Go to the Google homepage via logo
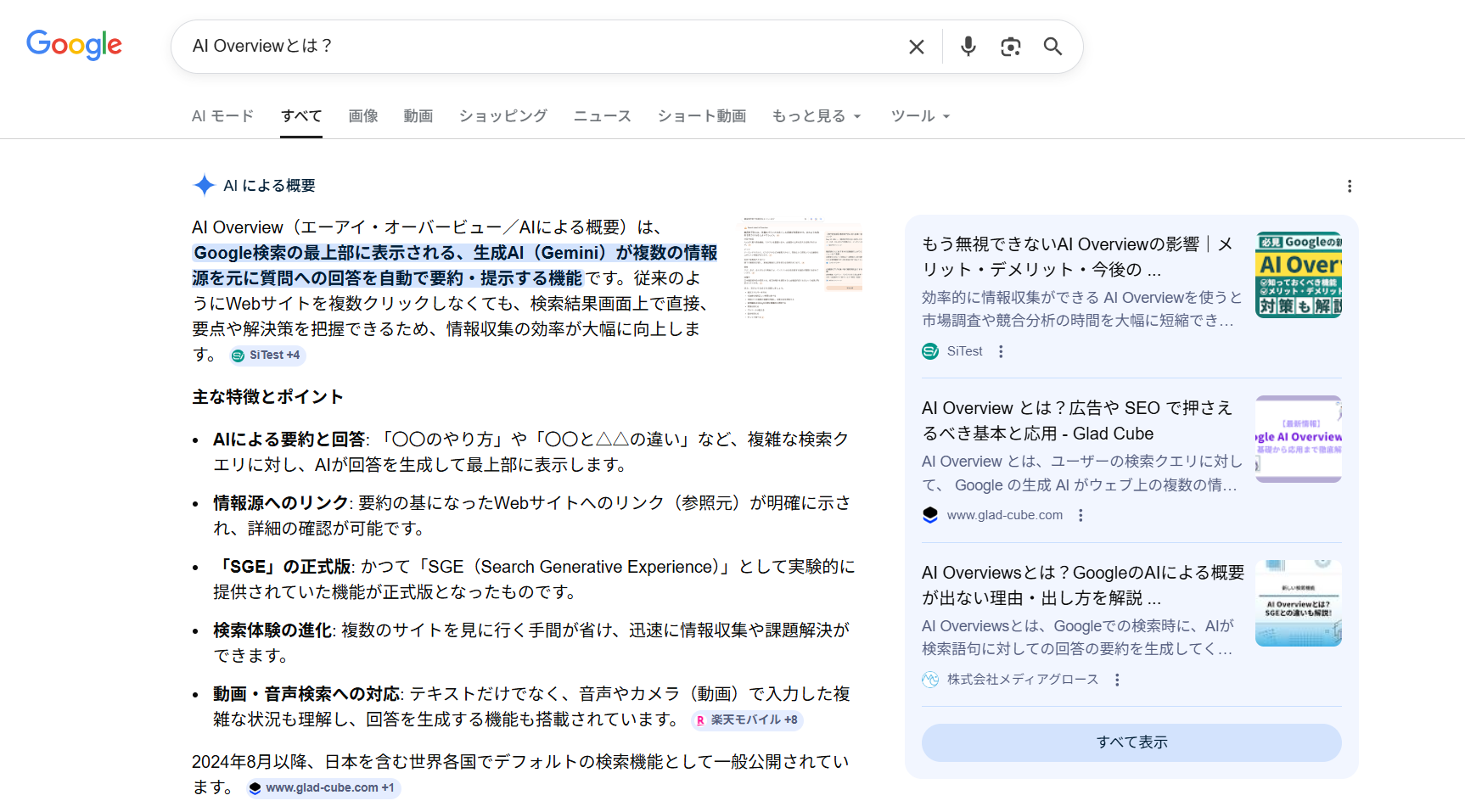This screenshot has width=1465, height=812. (x=75, y=45)
